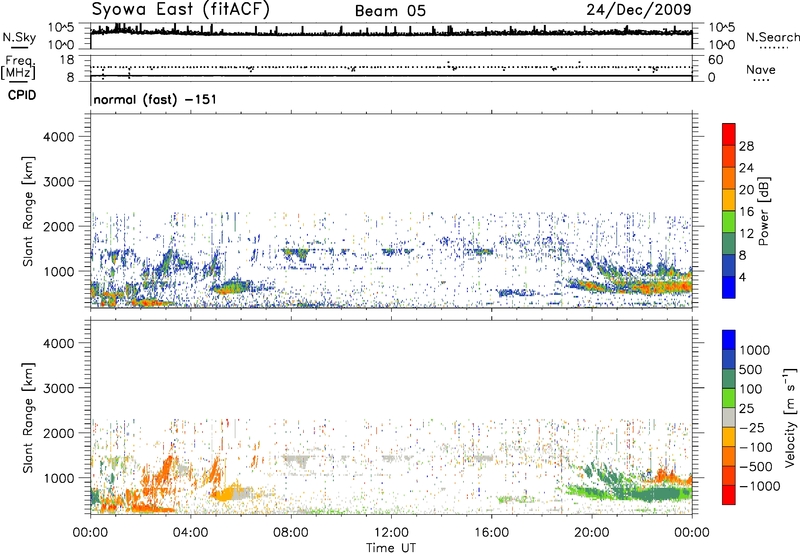Click the red -1000 m/s velocity block
This screenshot has width=800, height=554.
[729, 495]
